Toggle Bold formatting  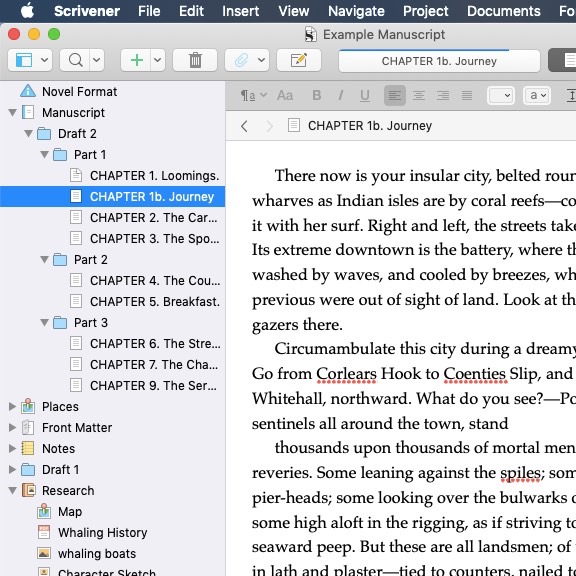pyautogui.click(x=317, y=96)
